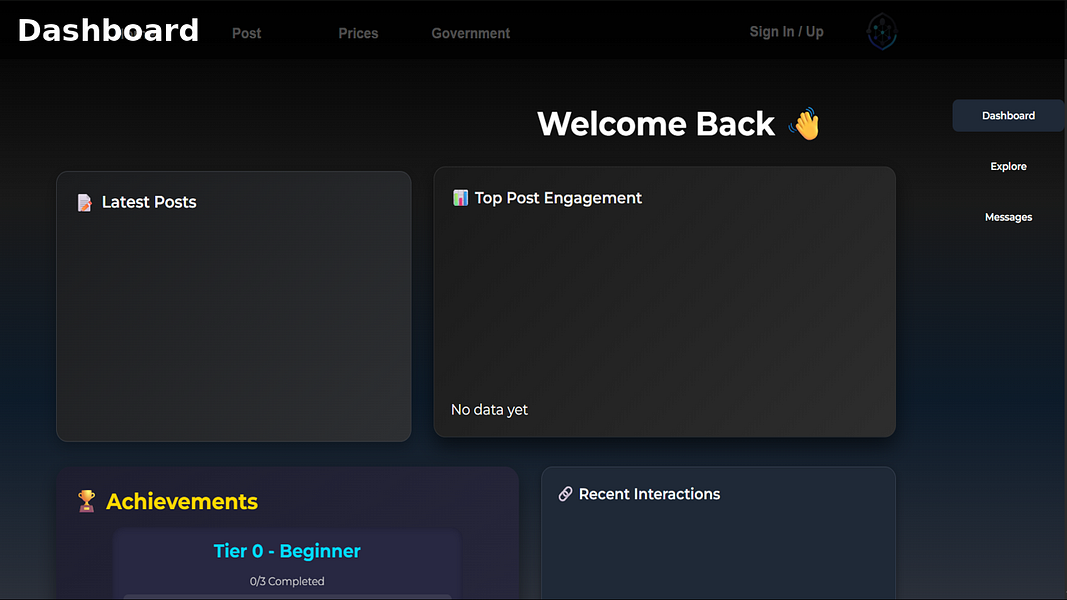1067x600 pixels.
Task: Click the waving hand emoji
Action: (804, 124)
